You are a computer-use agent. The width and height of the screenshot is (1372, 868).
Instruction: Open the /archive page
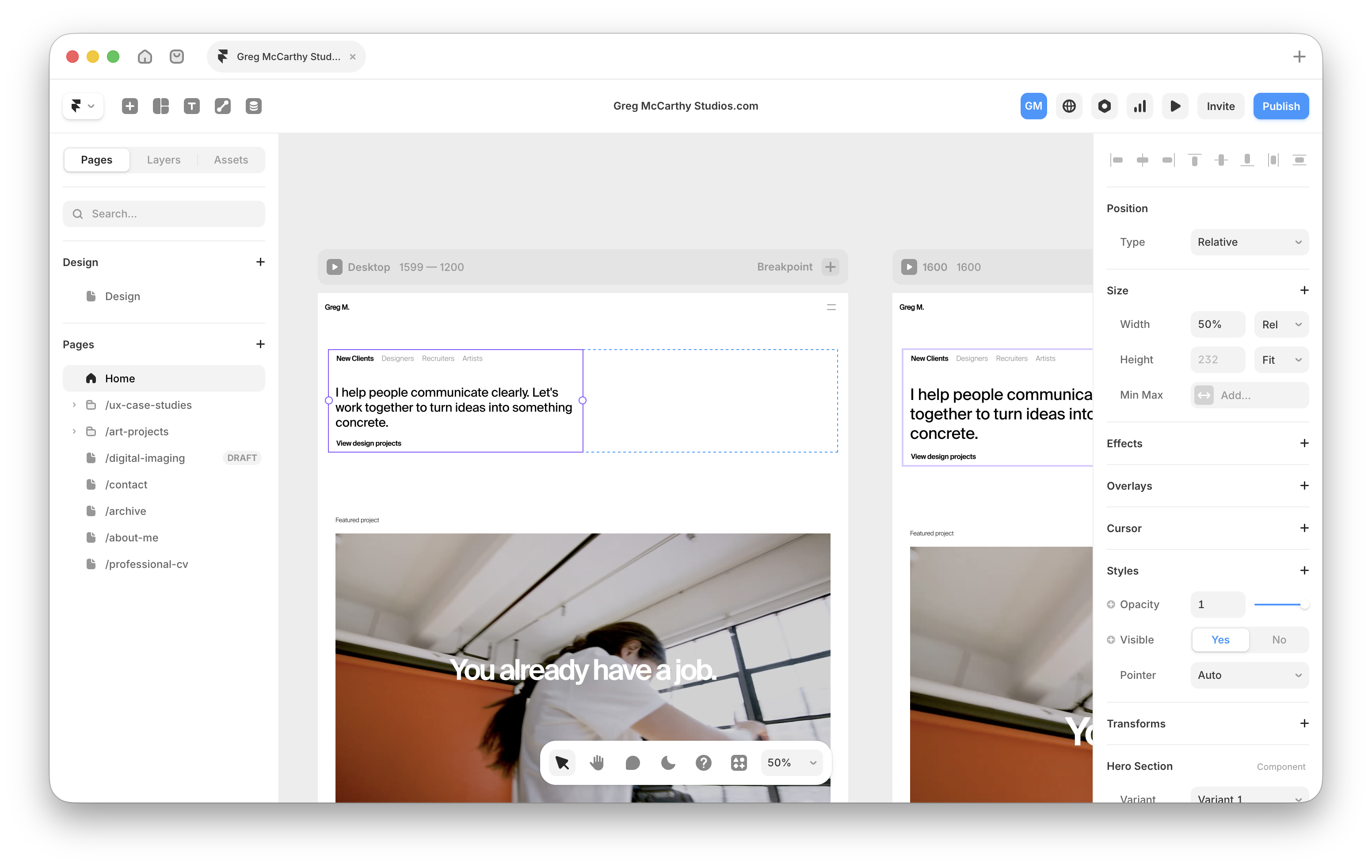click(164, 511)
